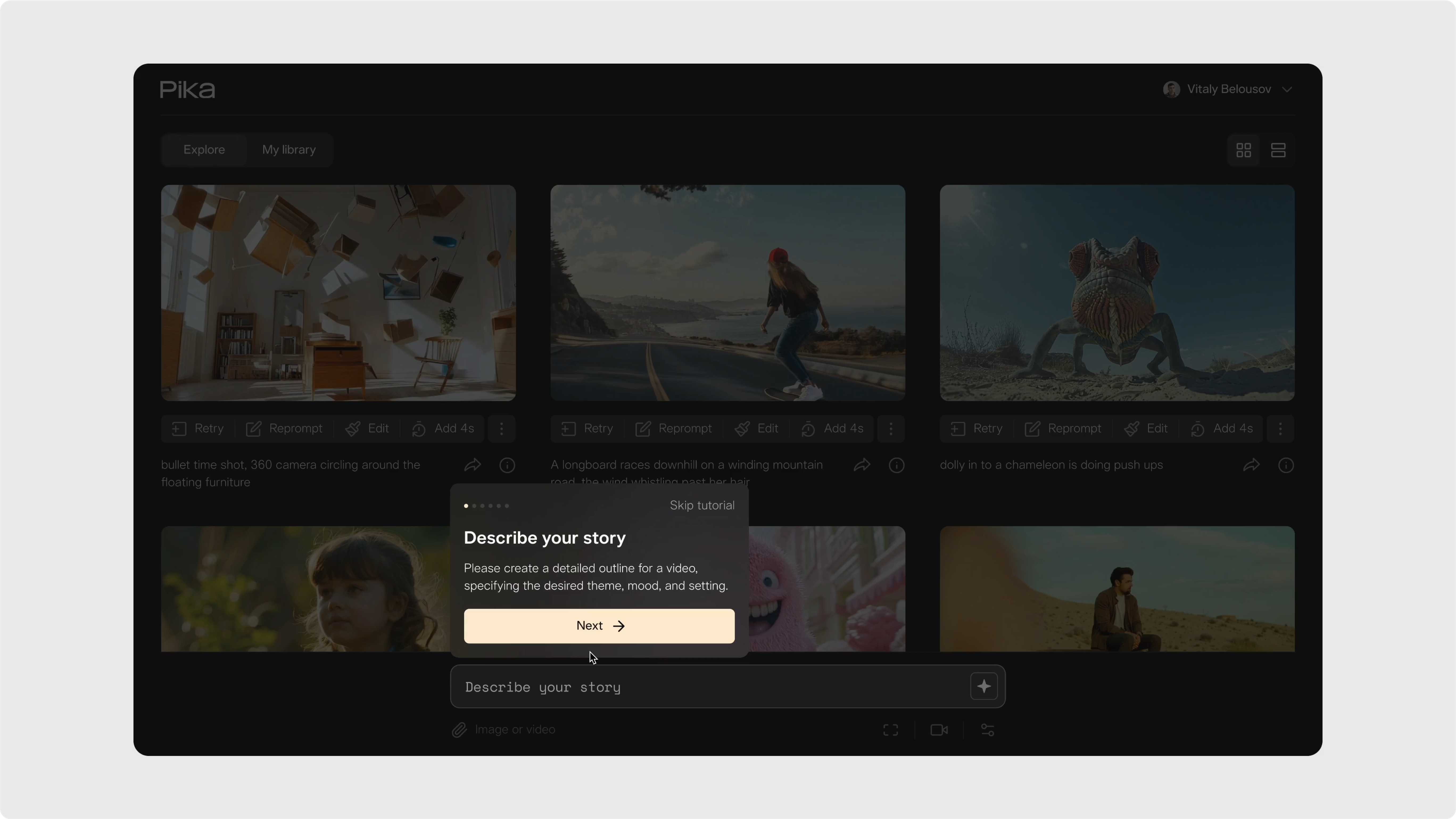
Task: Select the list view layout icon
Action: click(1278, 150)
